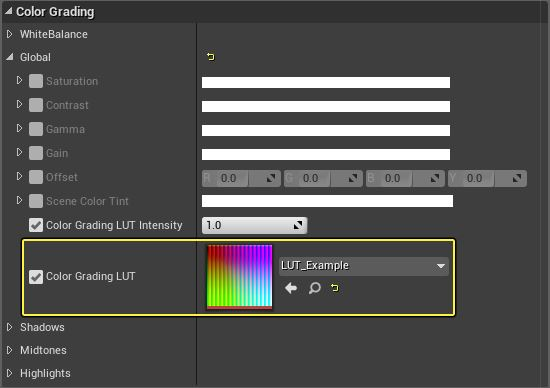Enable the Contrast checkbox

(36, 105)
